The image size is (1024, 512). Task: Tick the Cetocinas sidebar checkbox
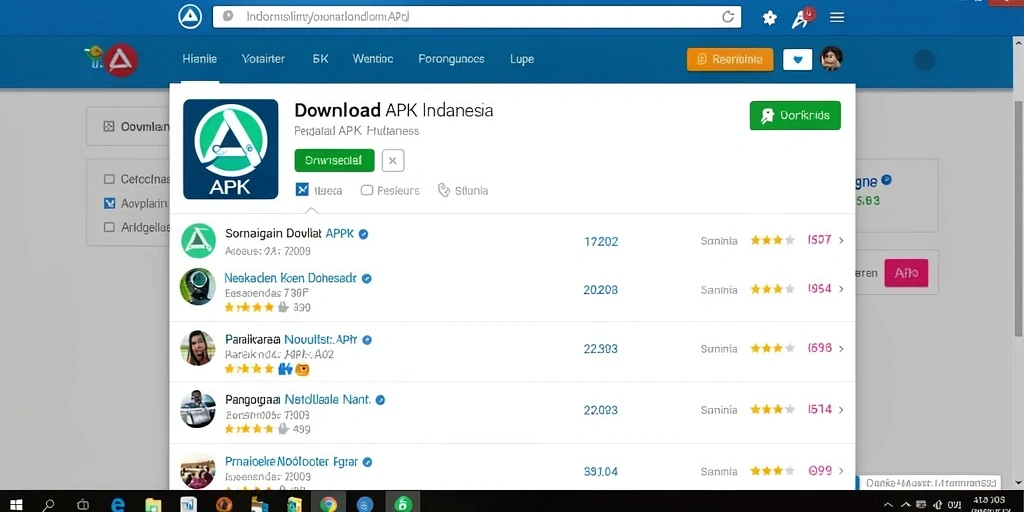click(109, 179)
